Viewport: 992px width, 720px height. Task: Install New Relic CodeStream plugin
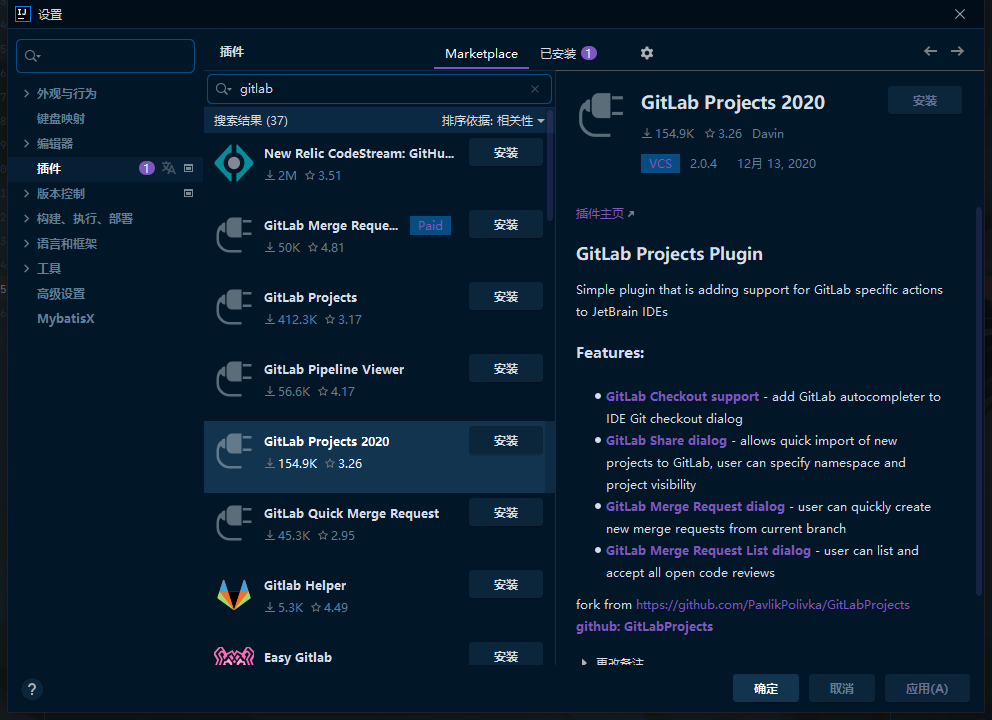click(505, 152)
